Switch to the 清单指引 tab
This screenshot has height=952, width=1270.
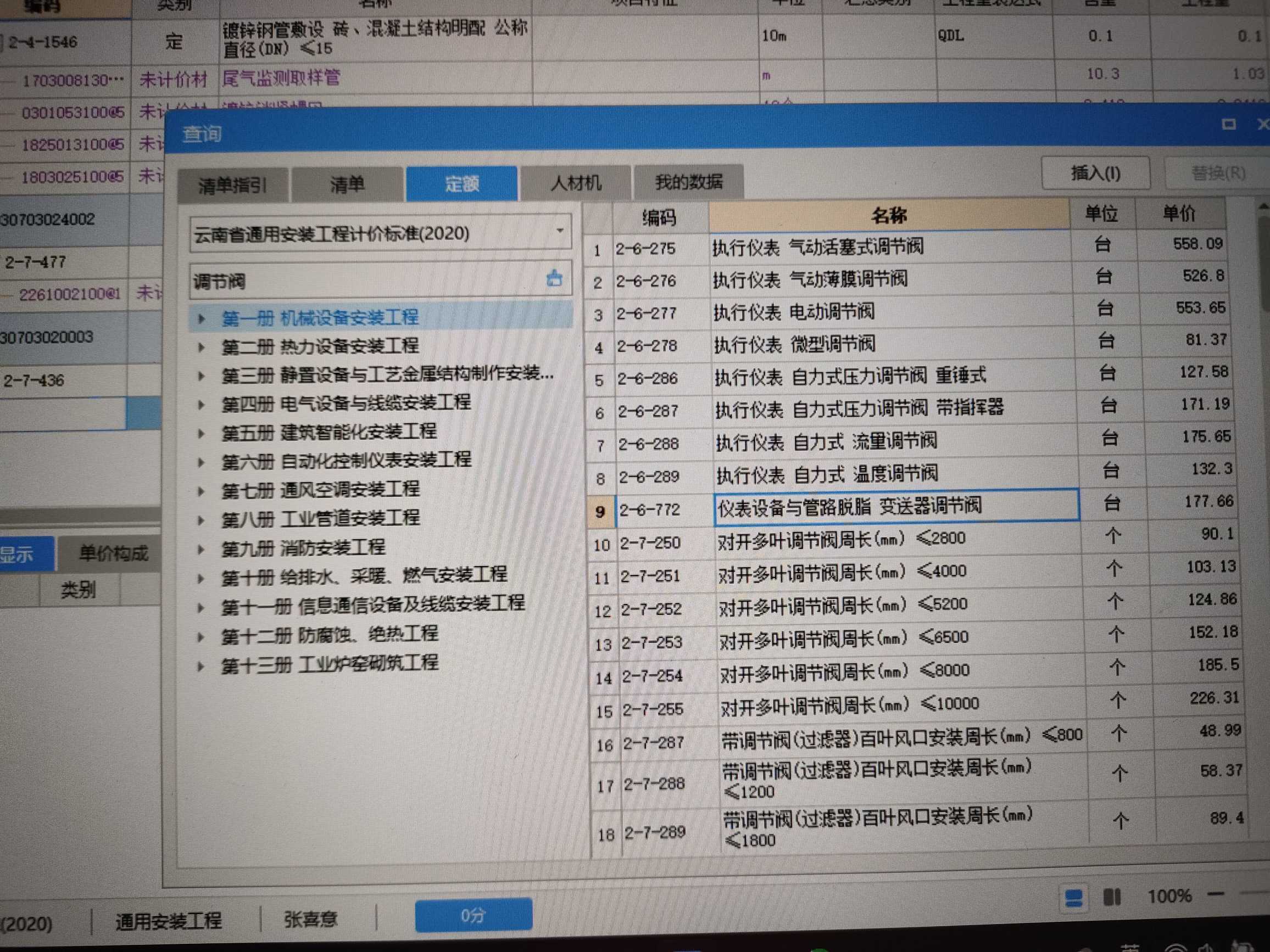tap(232, 186)
